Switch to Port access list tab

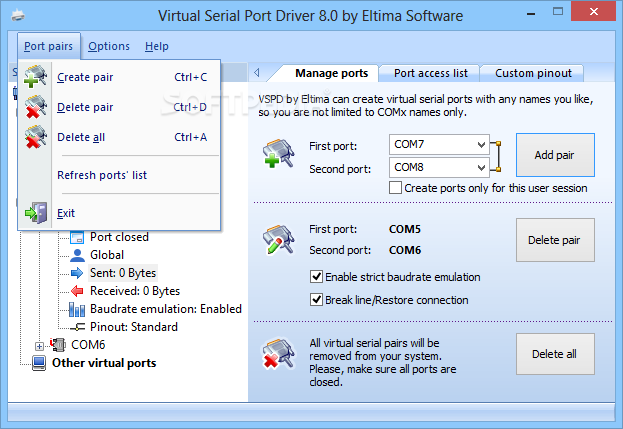(x=430, y=73)
